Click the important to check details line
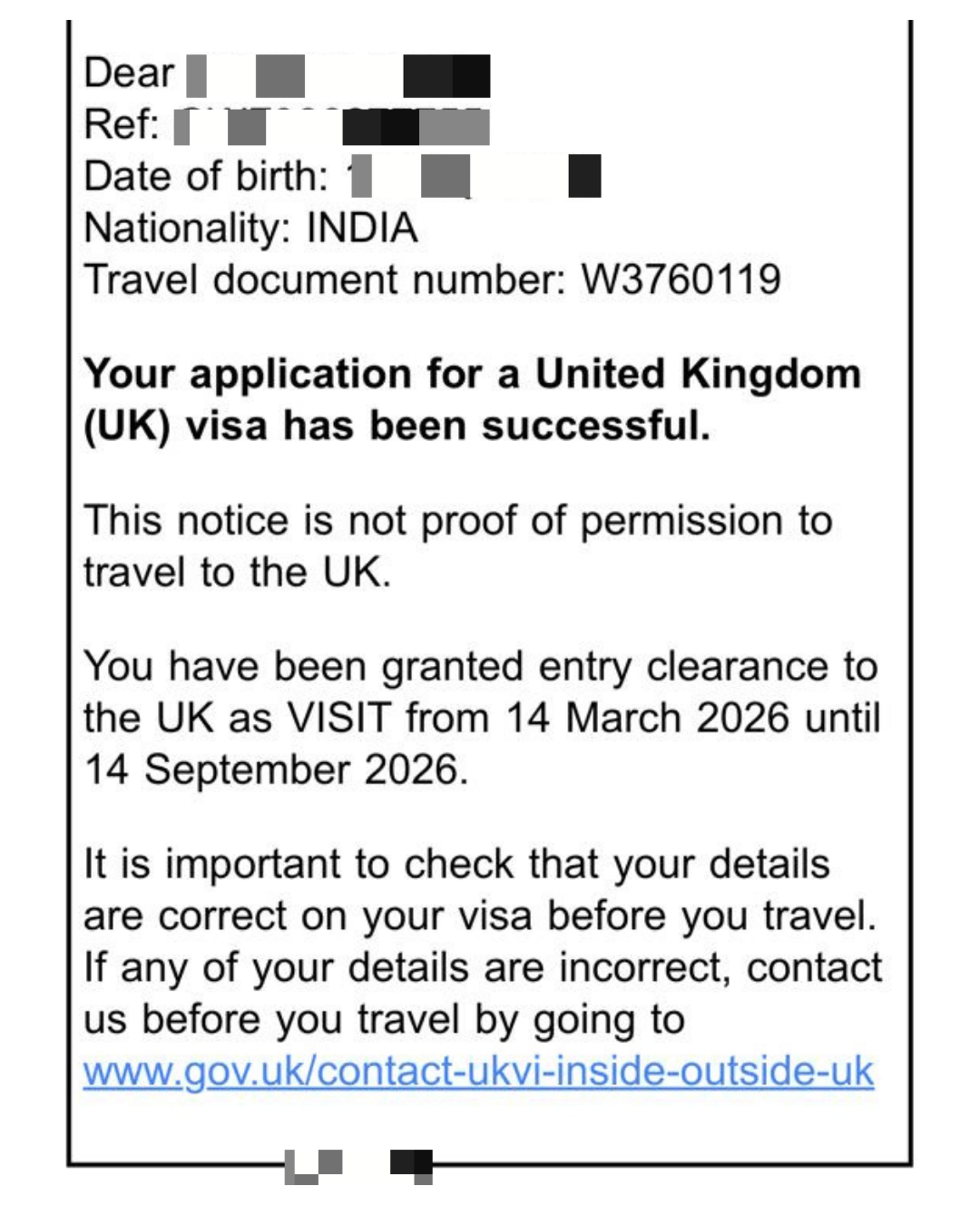This screenshot has height=1225, width=980. click(x=456, y=864)
